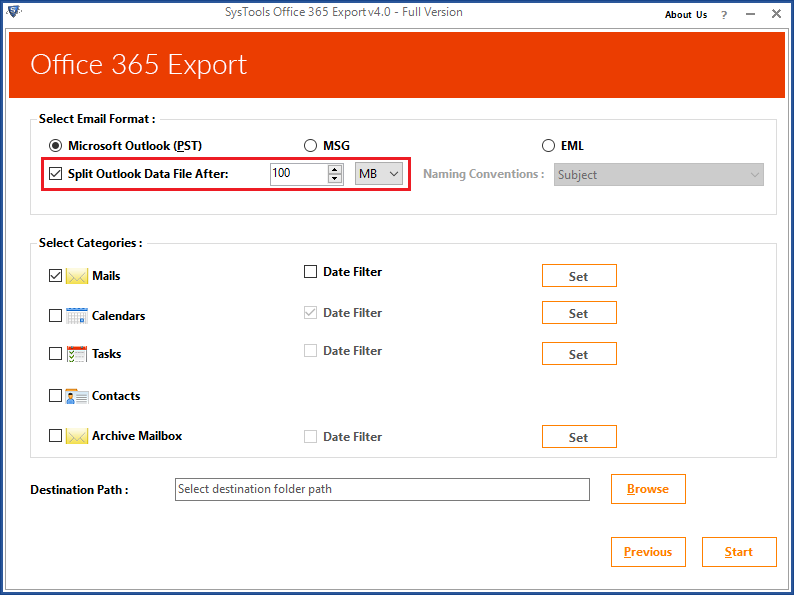
Task: Click the 'Select Email Format :' label
Action: [97, 119]
